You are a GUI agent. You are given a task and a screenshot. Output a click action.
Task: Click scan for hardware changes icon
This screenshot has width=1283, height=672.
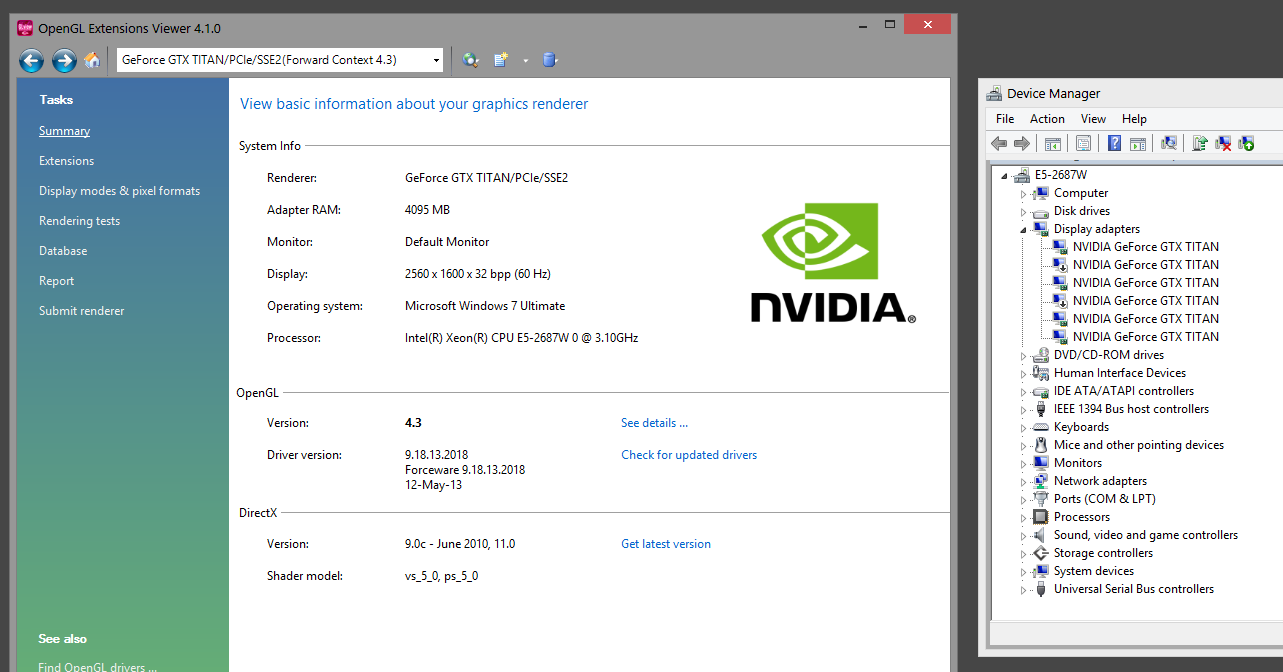(x=1168, y=144)
